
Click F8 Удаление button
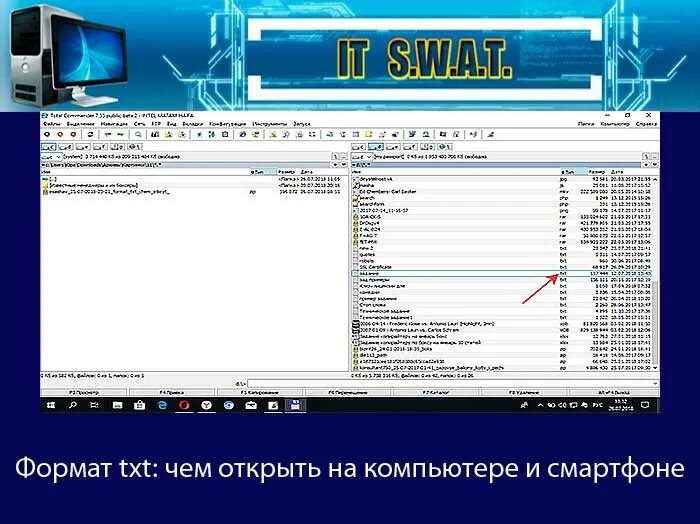(524, 392)
